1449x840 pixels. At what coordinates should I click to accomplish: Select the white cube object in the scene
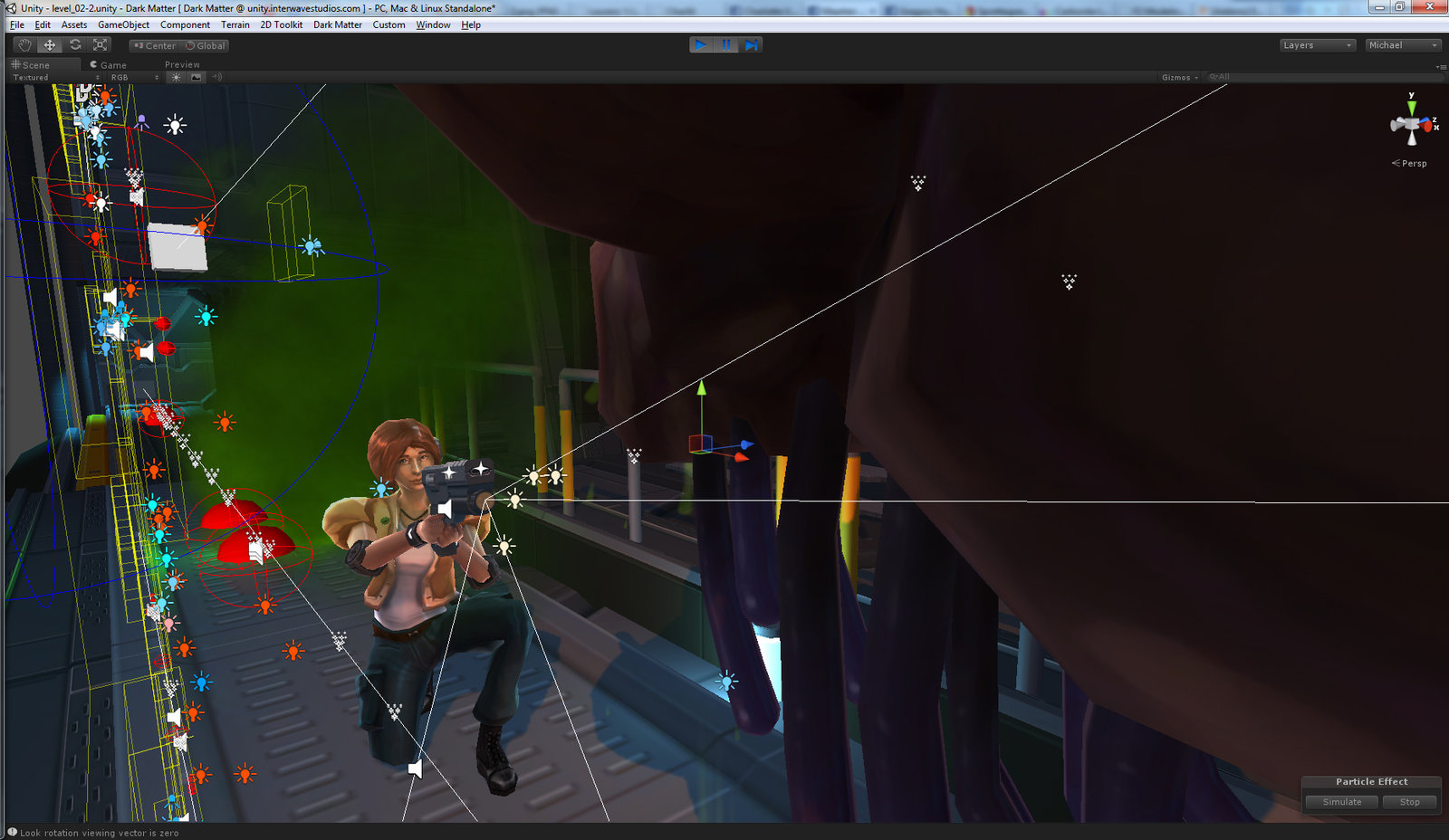pos(178,247)
